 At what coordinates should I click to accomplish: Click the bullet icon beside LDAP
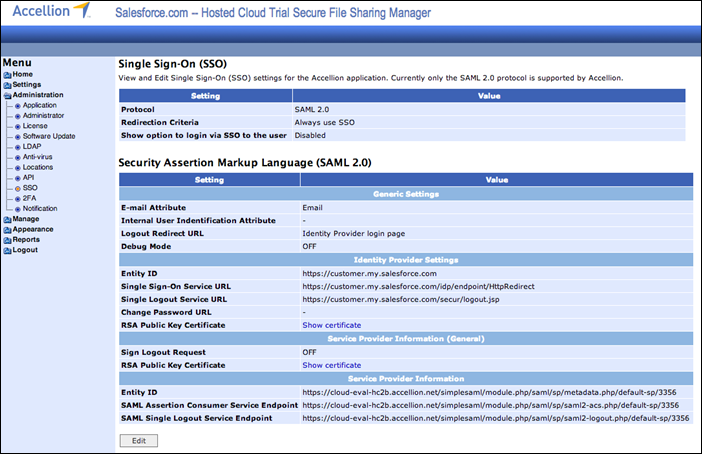(18, 147)
